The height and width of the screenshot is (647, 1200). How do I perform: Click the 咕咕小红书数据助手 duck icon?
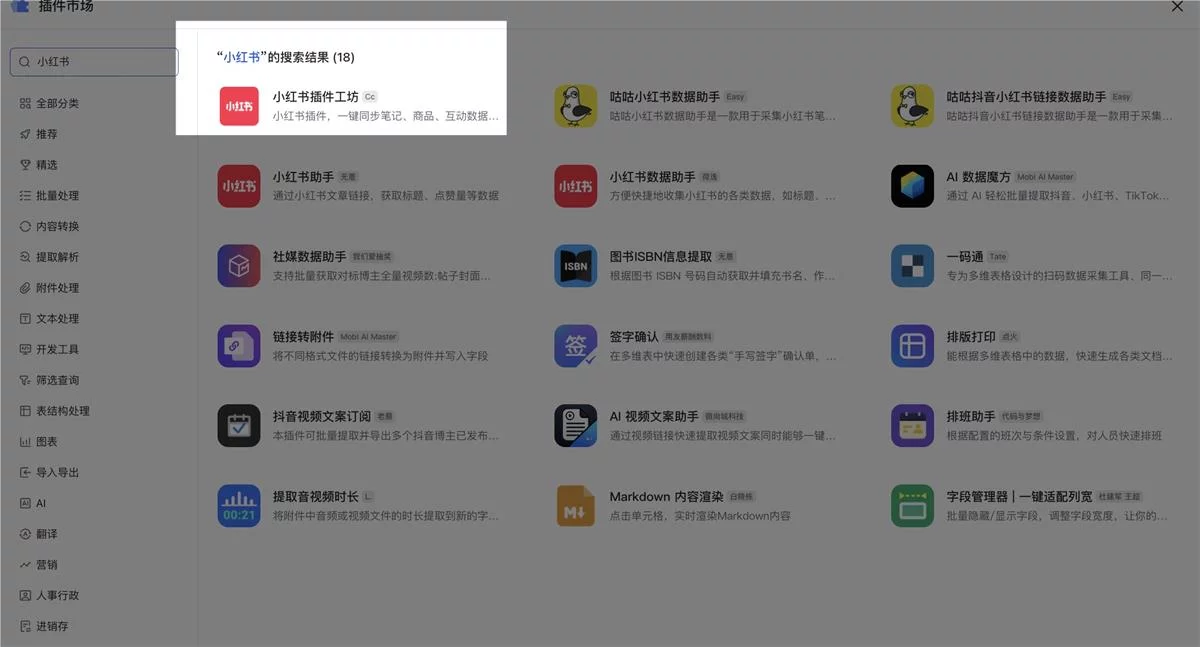tap(575, 105)
